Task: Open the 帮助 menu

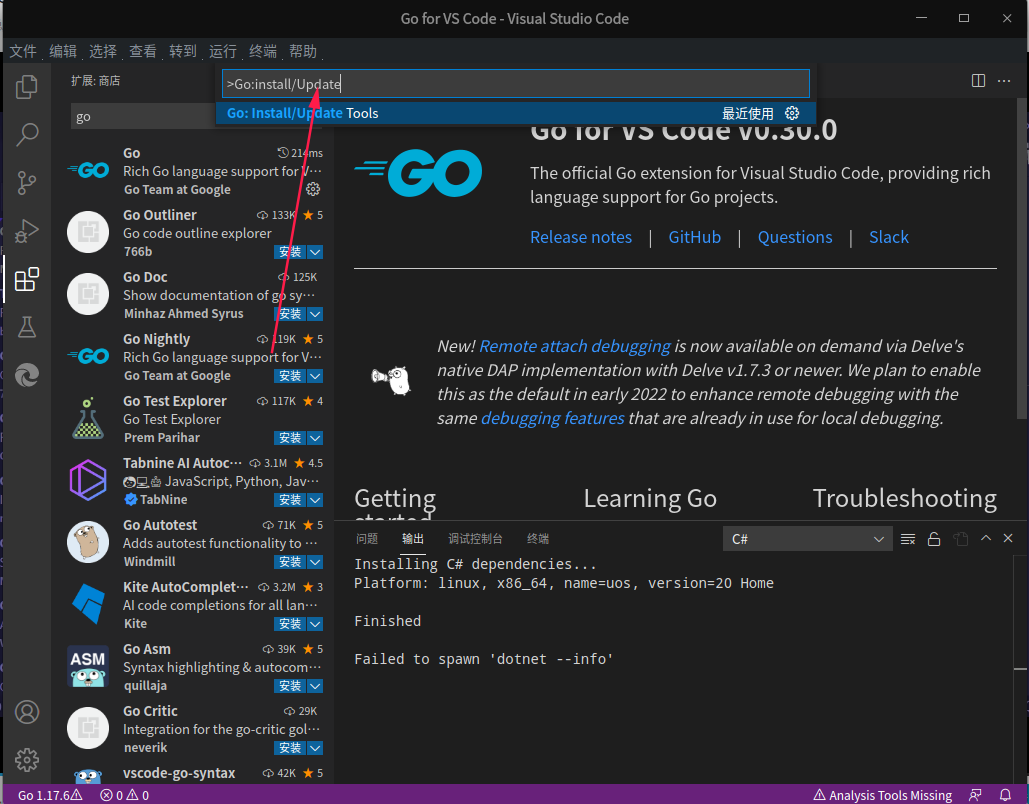Action: [303, 51]
